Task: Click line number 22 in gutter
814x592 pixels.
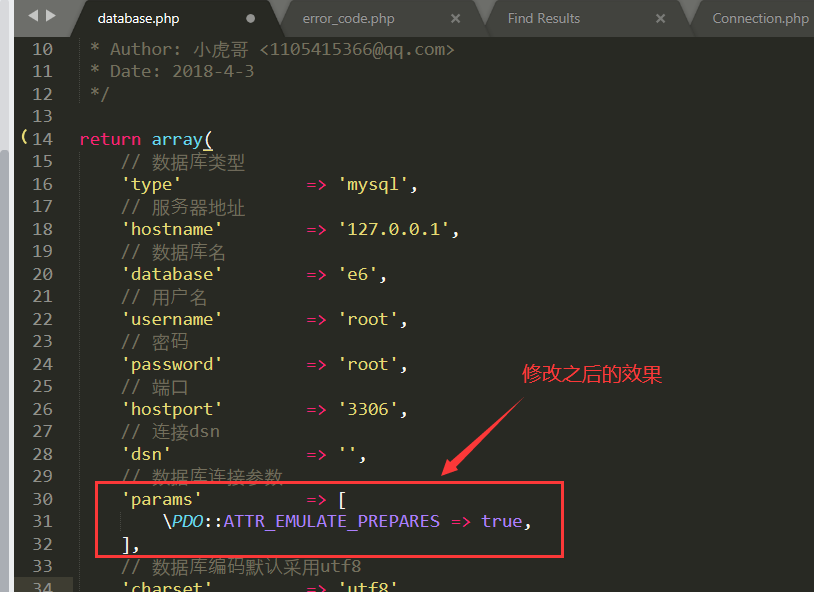Action: (x=43, y=319)
